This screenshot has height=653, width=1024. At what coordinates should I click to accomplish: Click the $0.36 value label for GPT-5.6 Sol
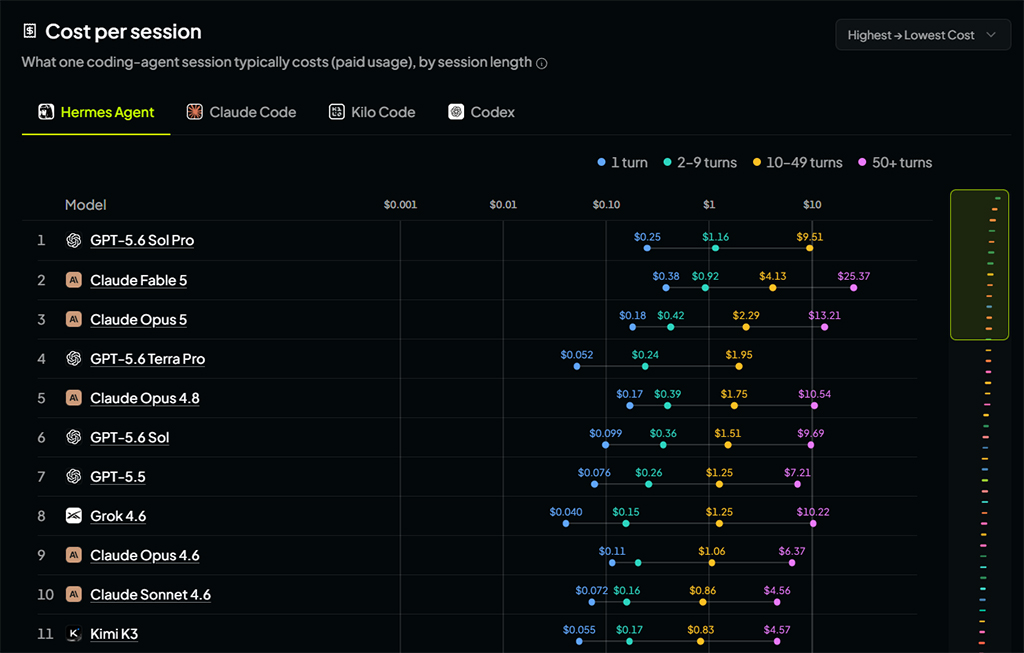click(x=663, y=434)
